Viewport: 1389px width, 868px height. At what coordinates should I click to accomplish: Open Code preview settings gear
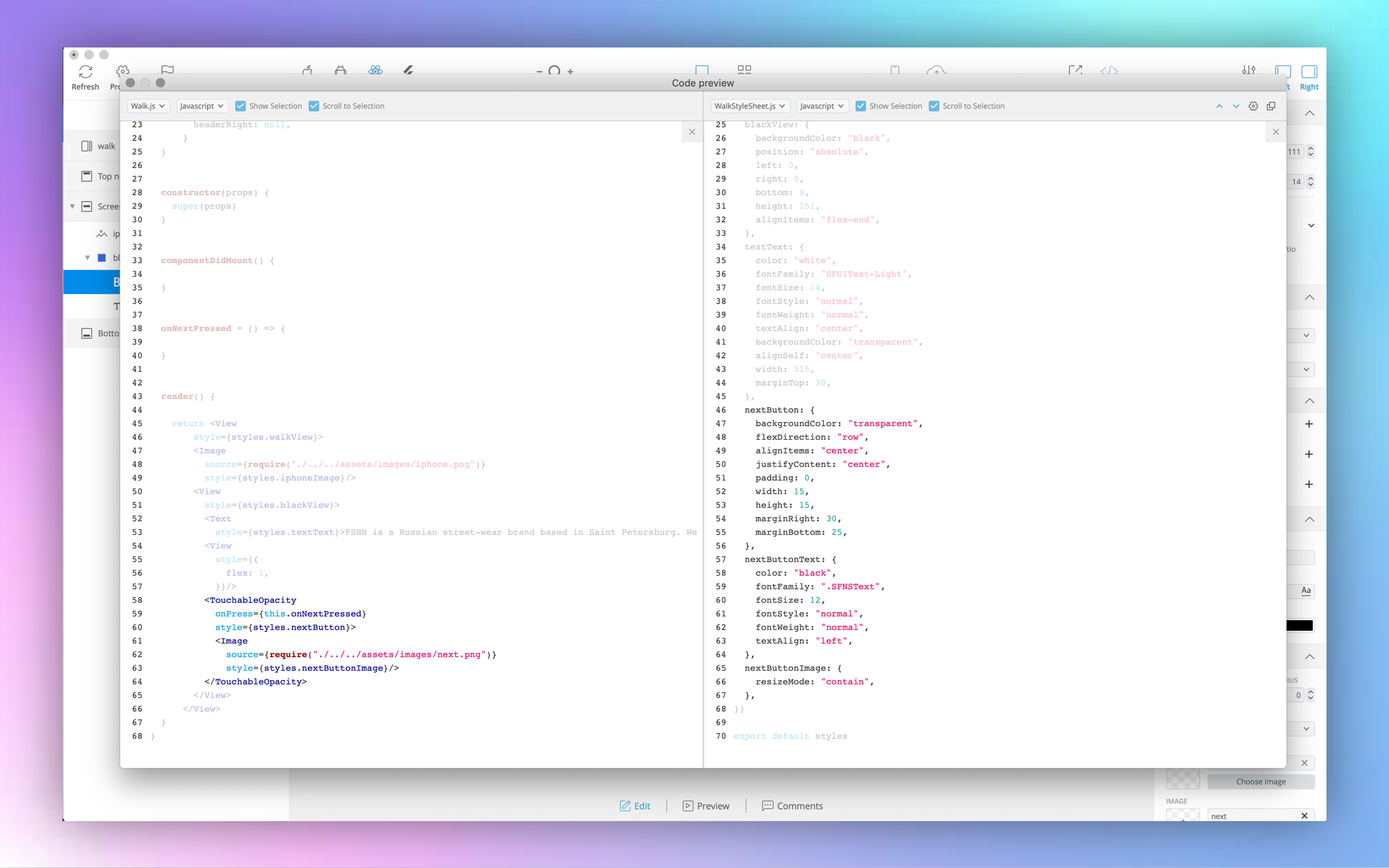click(1253, 106)
